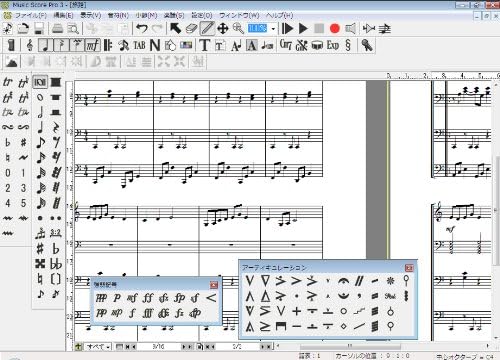Pick the crescendo hairpin in dynamics palette
This screenshot has height=360, width=500.
211,298
